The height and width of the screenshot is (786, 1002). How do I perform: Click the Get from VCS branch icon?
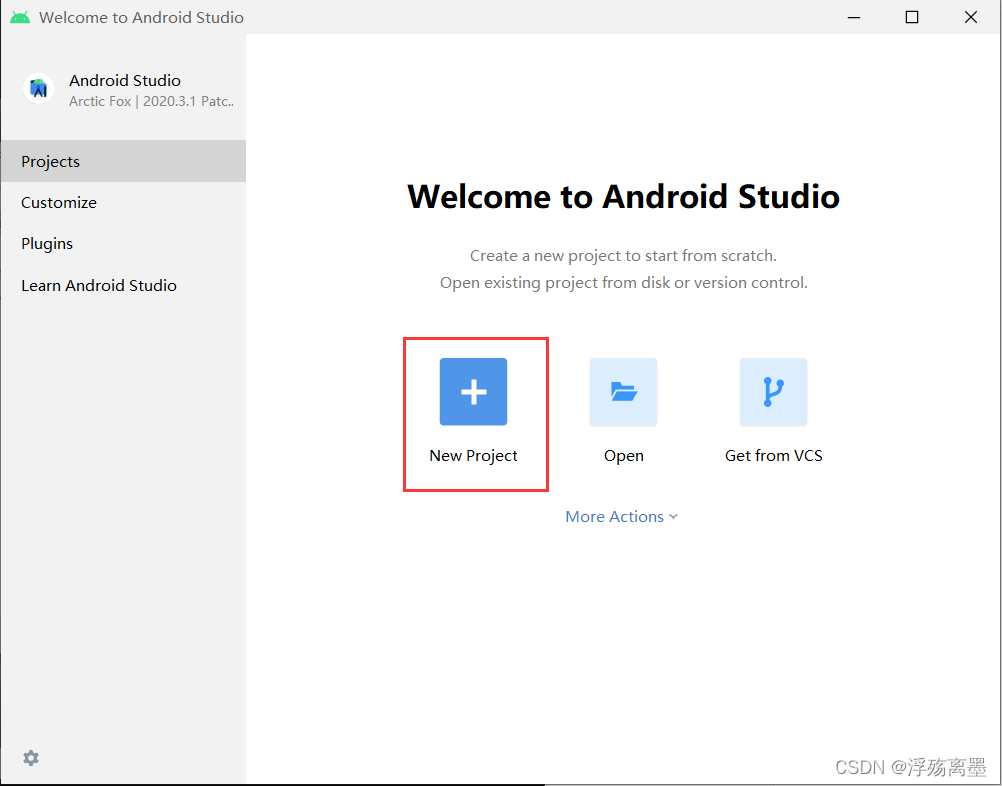tap(773, 392)
